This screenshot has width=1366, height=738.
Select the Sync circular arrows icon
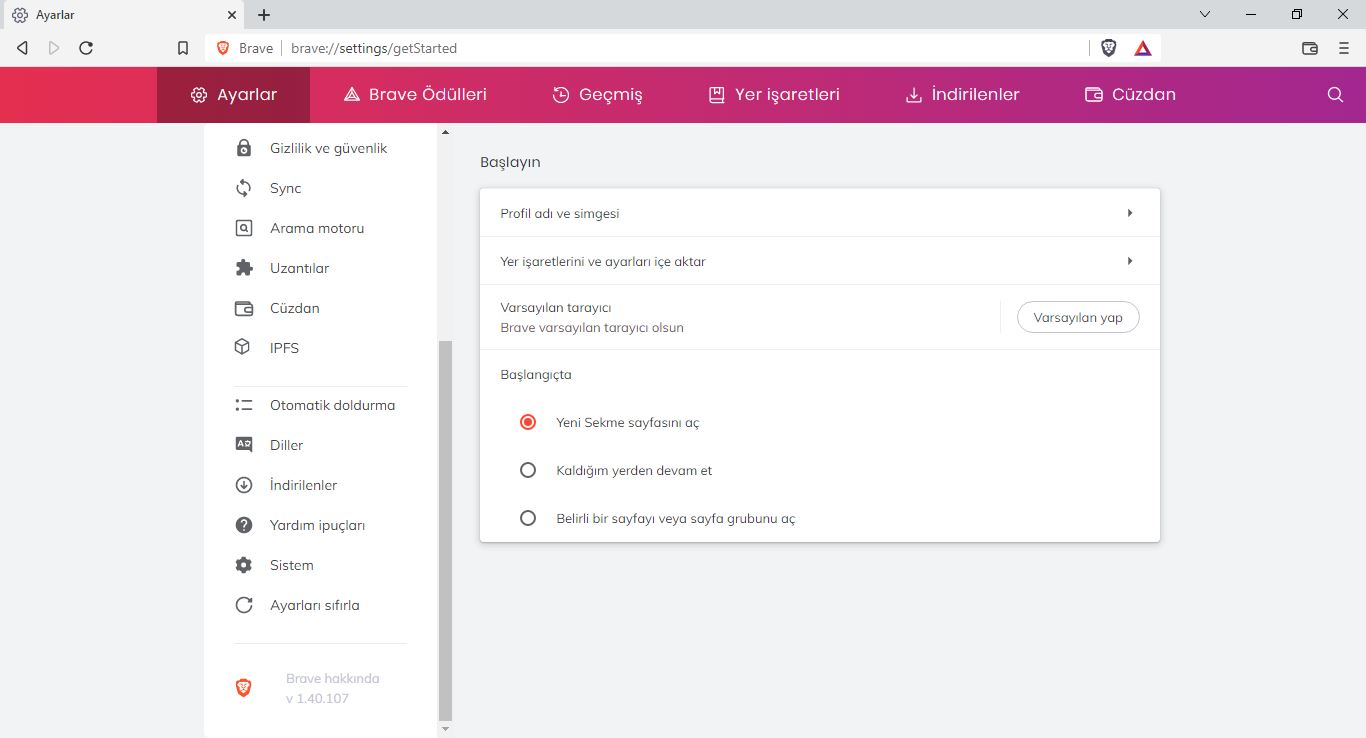coord(243,188)
